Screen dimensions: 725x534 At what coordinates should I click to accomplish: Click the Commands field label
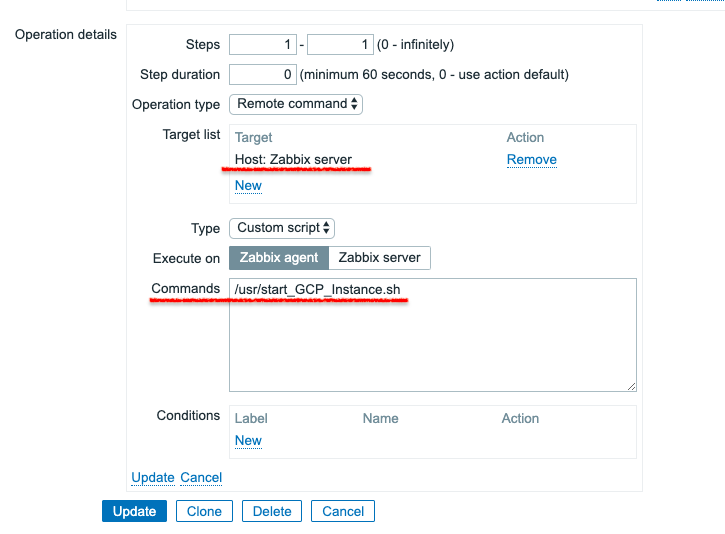186,288
